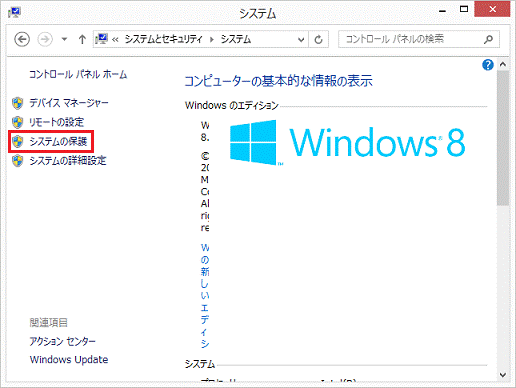Click the Forward navigation arrow
The height and width of the screenshot is (388, 516).
coord(45,40)
